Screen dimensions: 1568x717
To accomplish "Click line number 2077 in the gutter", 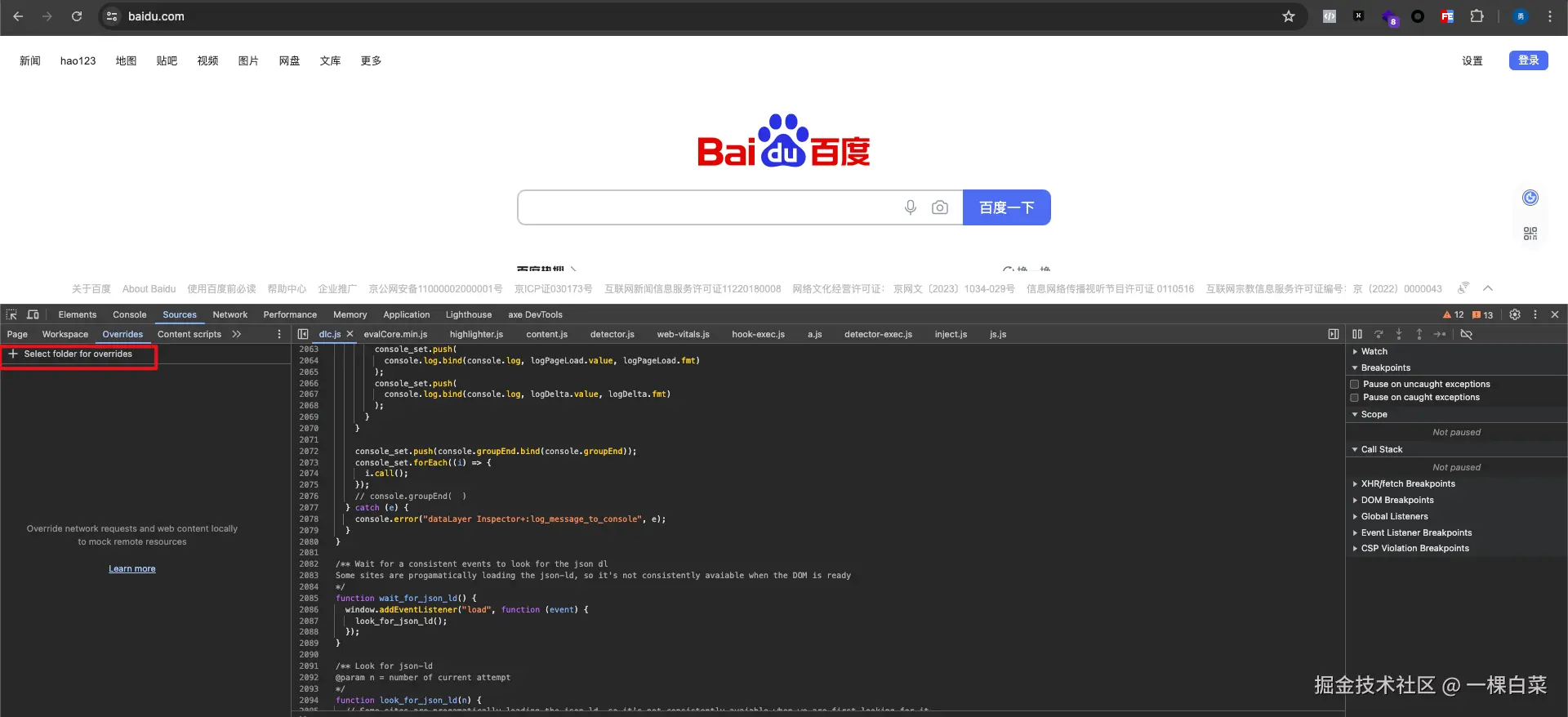I will pos(309,508).
